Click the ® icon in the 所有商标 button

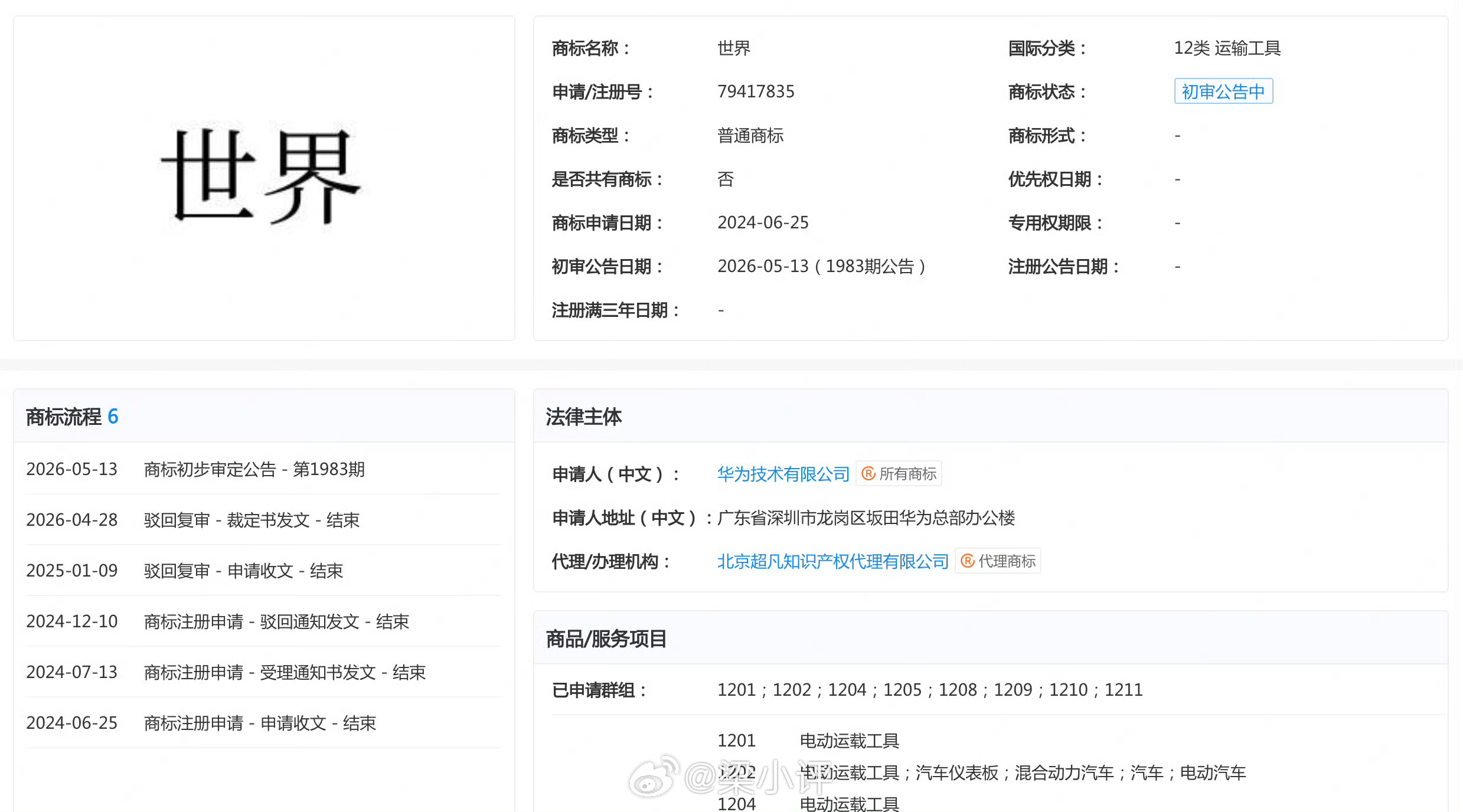pyautogui.click(x=868, y=474)
